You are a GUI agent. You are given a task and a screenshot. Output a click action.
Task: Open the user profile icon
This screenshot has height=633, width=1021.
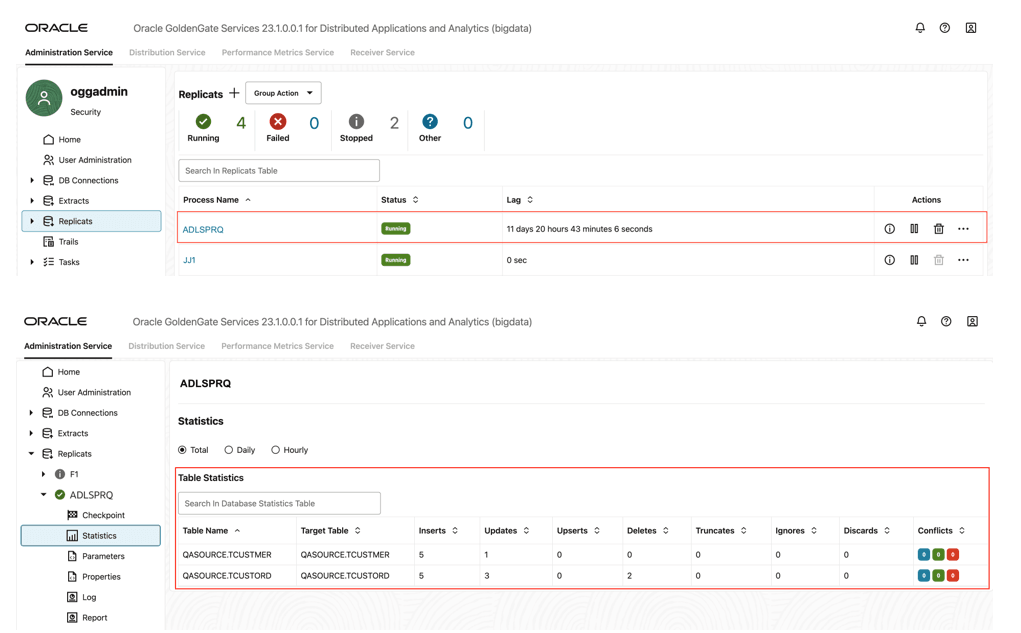(x=970, y=28)
